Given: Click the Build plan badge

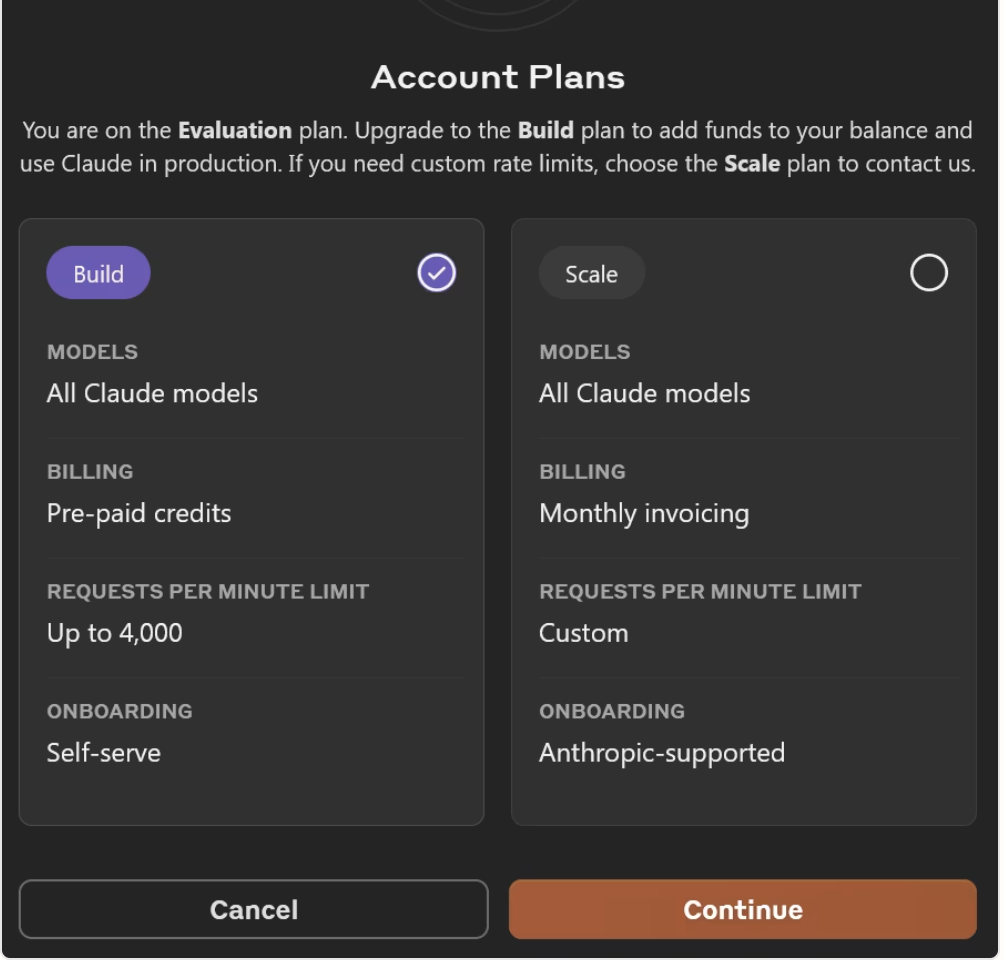Looking at the screenshot, I should pos(97,272).
